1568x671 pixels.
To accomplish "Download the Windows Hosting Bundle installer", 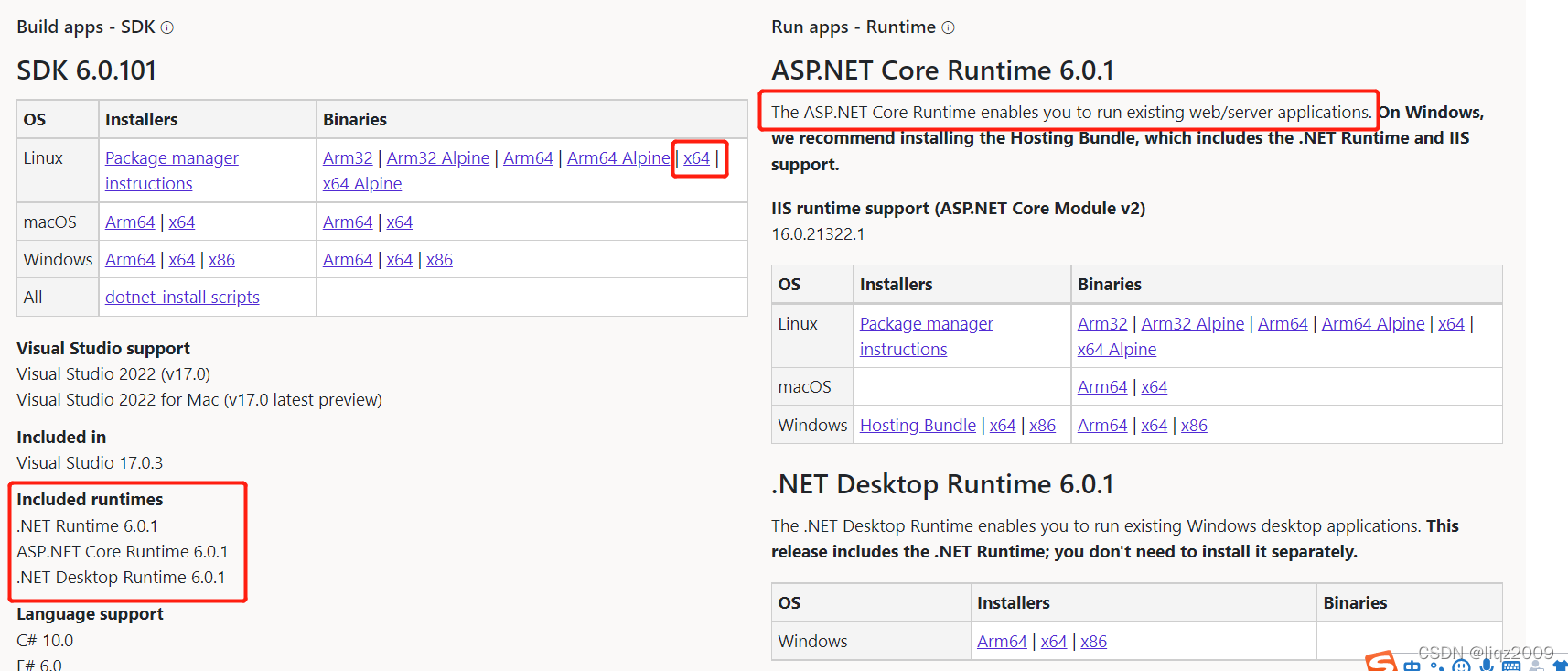I will point(918,425).
